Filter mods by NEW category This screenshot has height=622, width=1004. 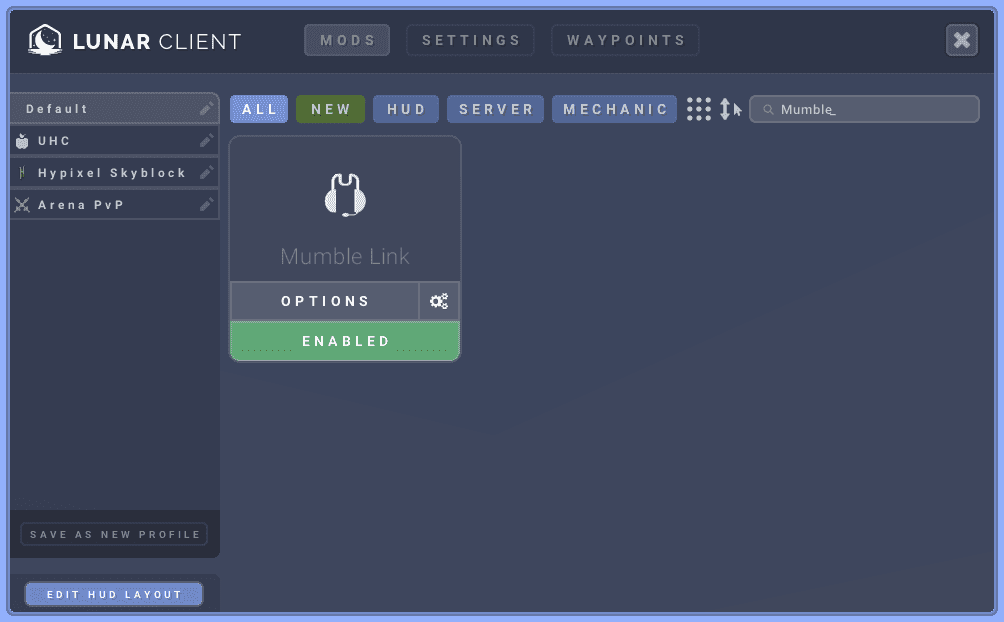click(331, 109)
